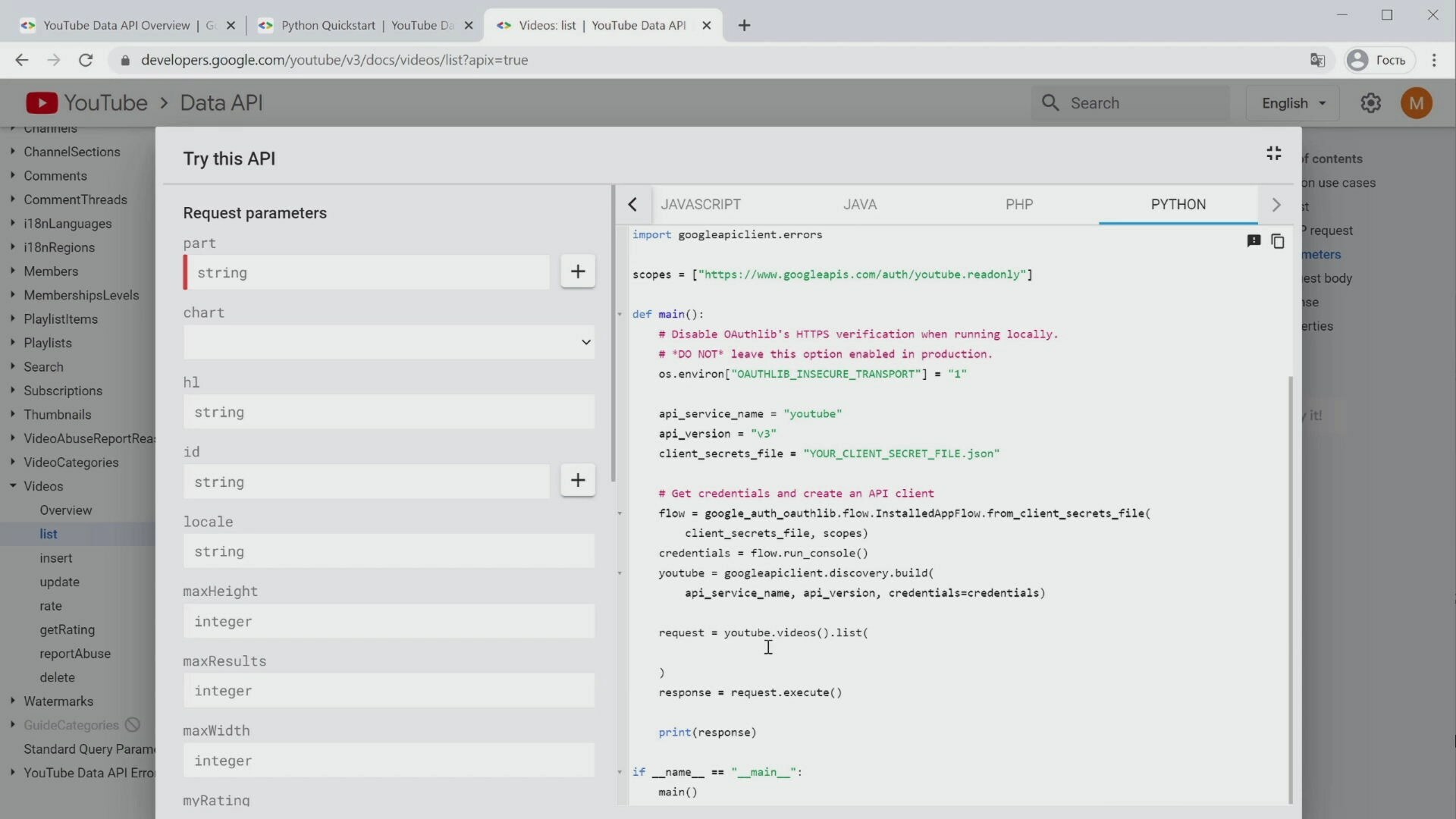
Task: Expand the Playlists sidebar section
Action: pyautogui.click(x=13, y=343)
